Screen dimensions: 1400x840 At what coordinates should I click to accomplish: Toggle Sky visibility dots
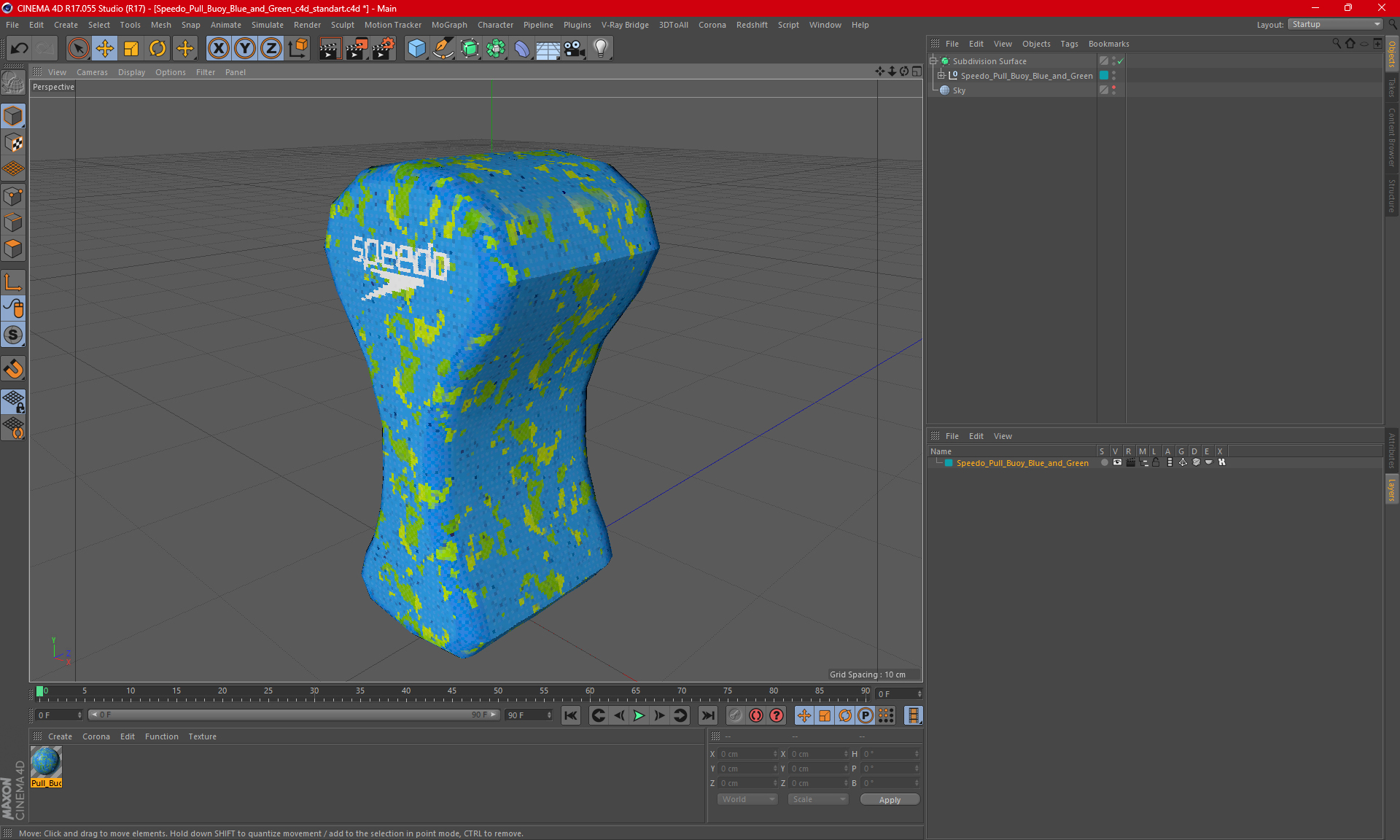point(1113,90)
